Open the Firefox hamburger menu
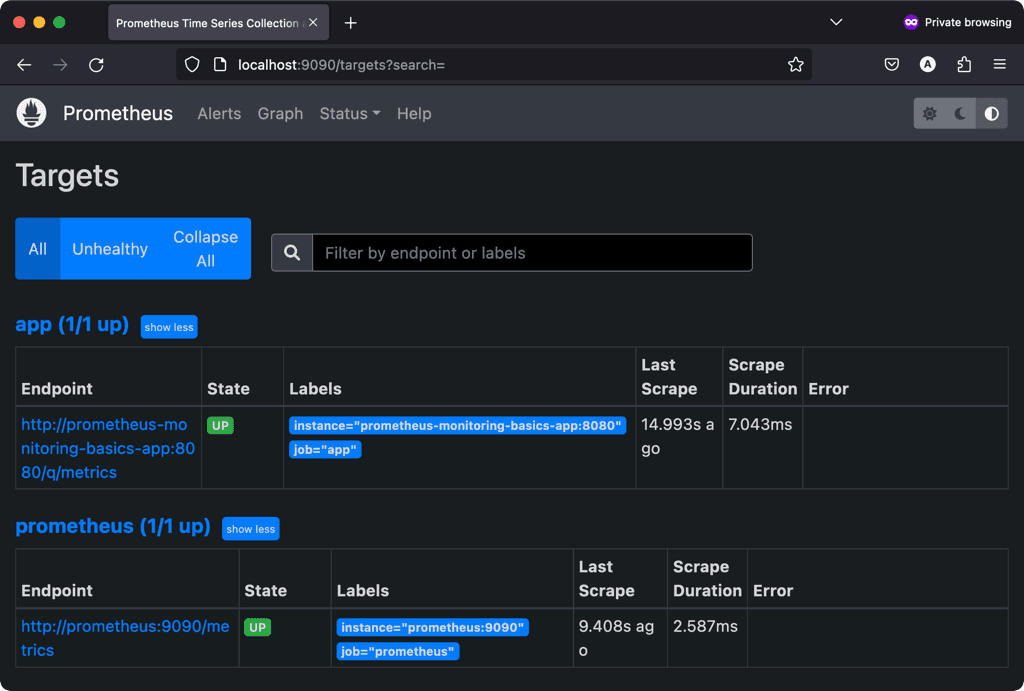Viewport: 1024px width, 691px height. point(999,64)
